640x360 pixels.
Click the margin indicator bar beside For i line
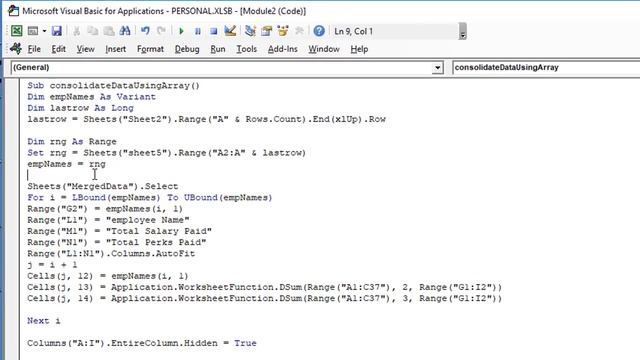[x=12, y=198]
